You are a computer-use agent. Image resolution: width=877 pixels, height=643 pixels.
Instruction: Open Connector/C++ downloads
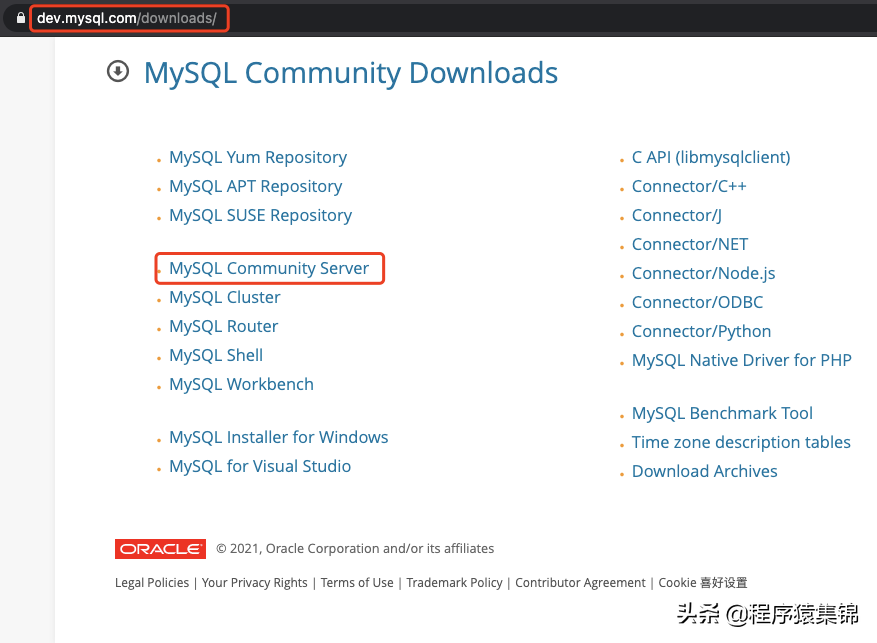tap(689, 187)
